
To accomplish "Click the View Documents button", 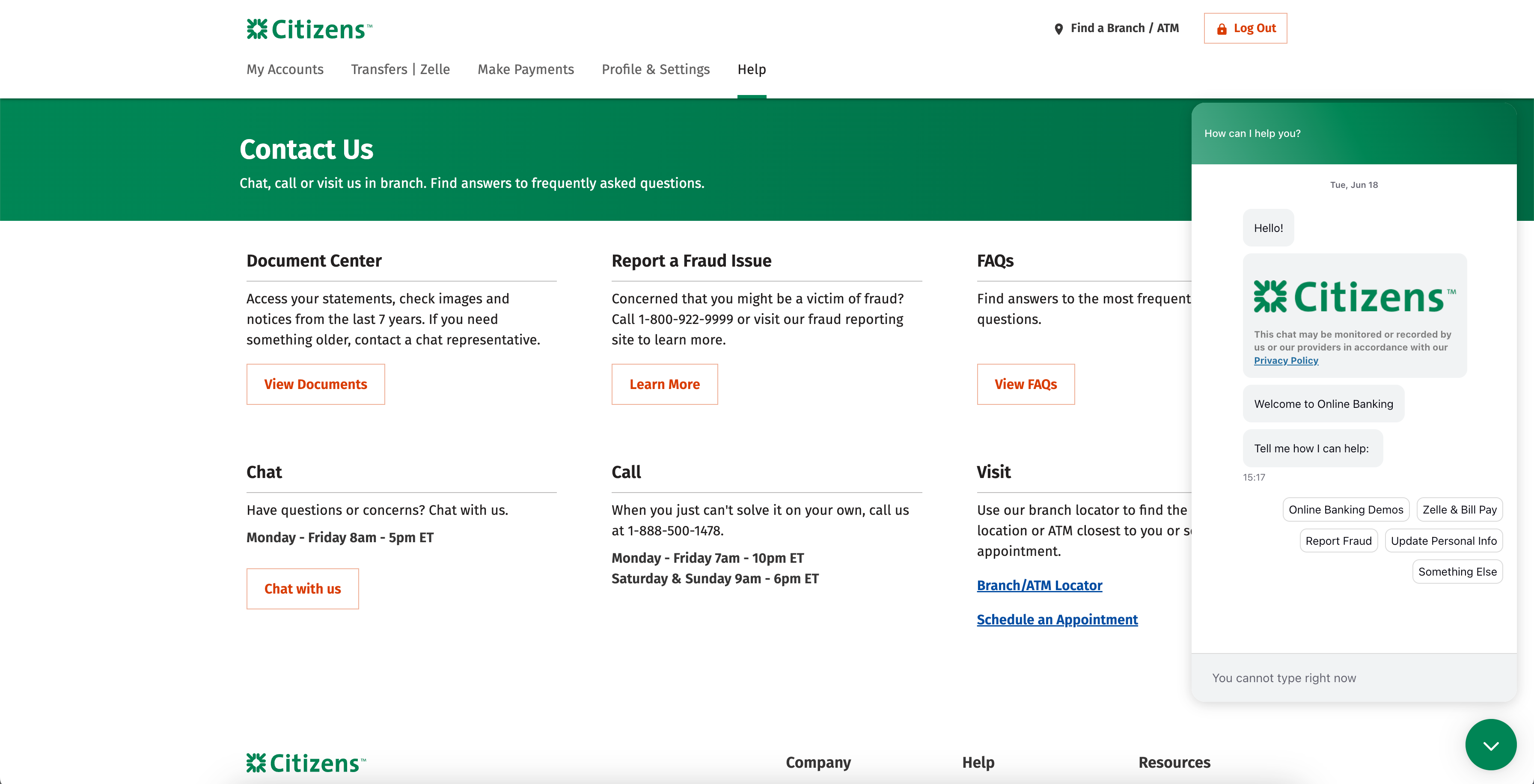I will point(315,384).
